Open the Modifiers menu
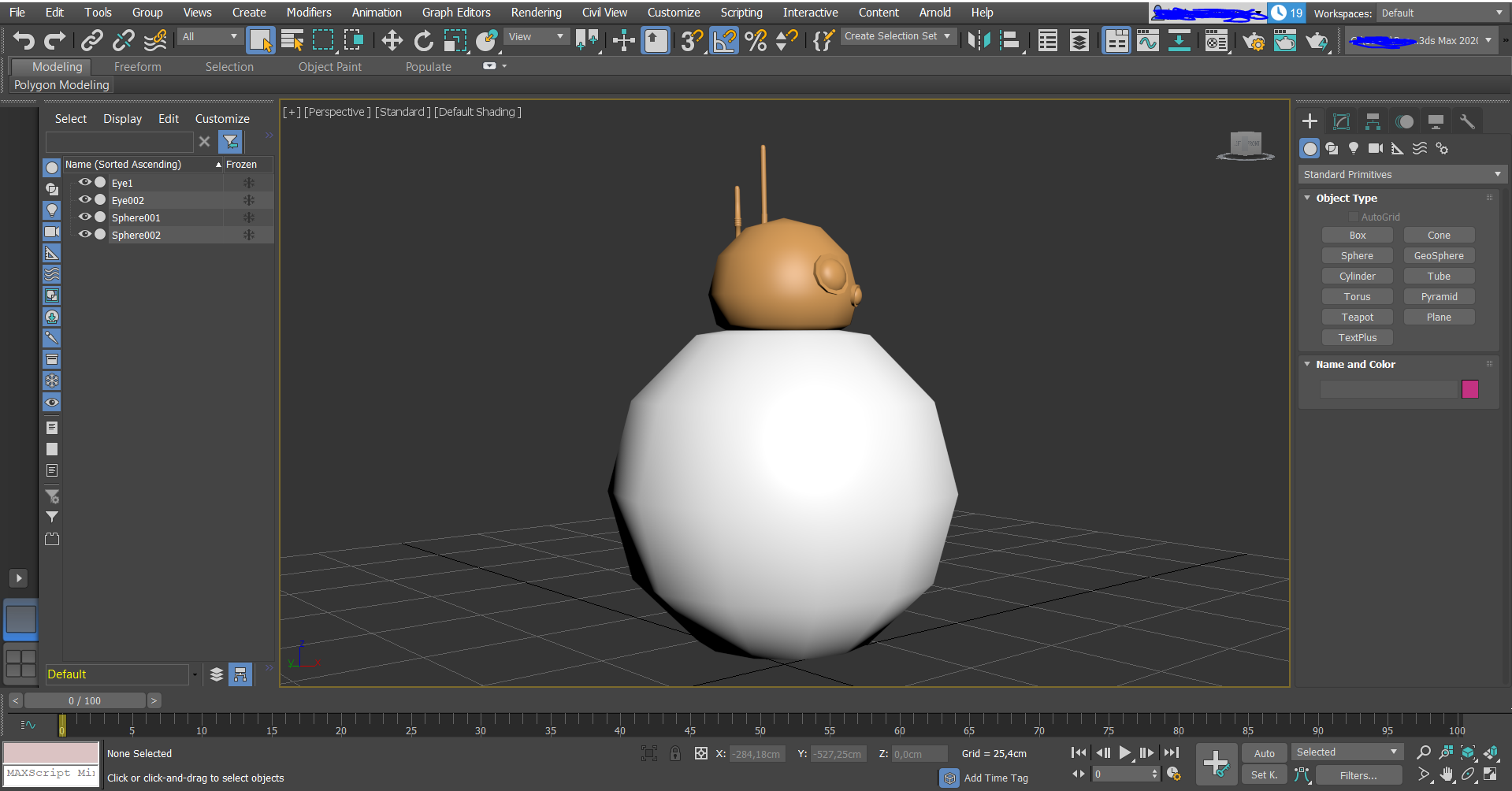 [309, 13]
